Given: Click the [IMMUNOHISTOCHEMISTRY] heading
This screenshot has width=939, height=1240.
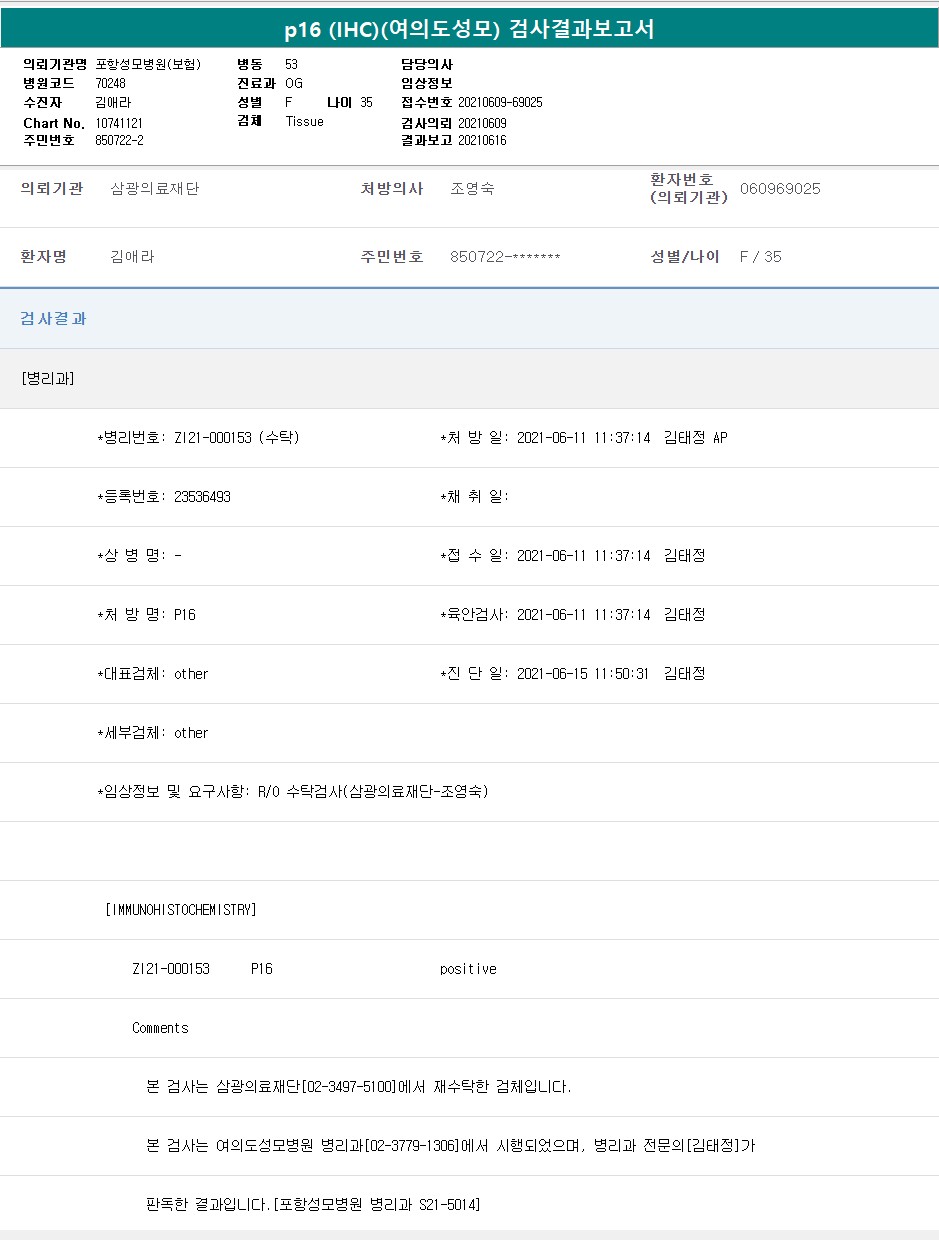Looking at the screenshot, I should [181, 910].
